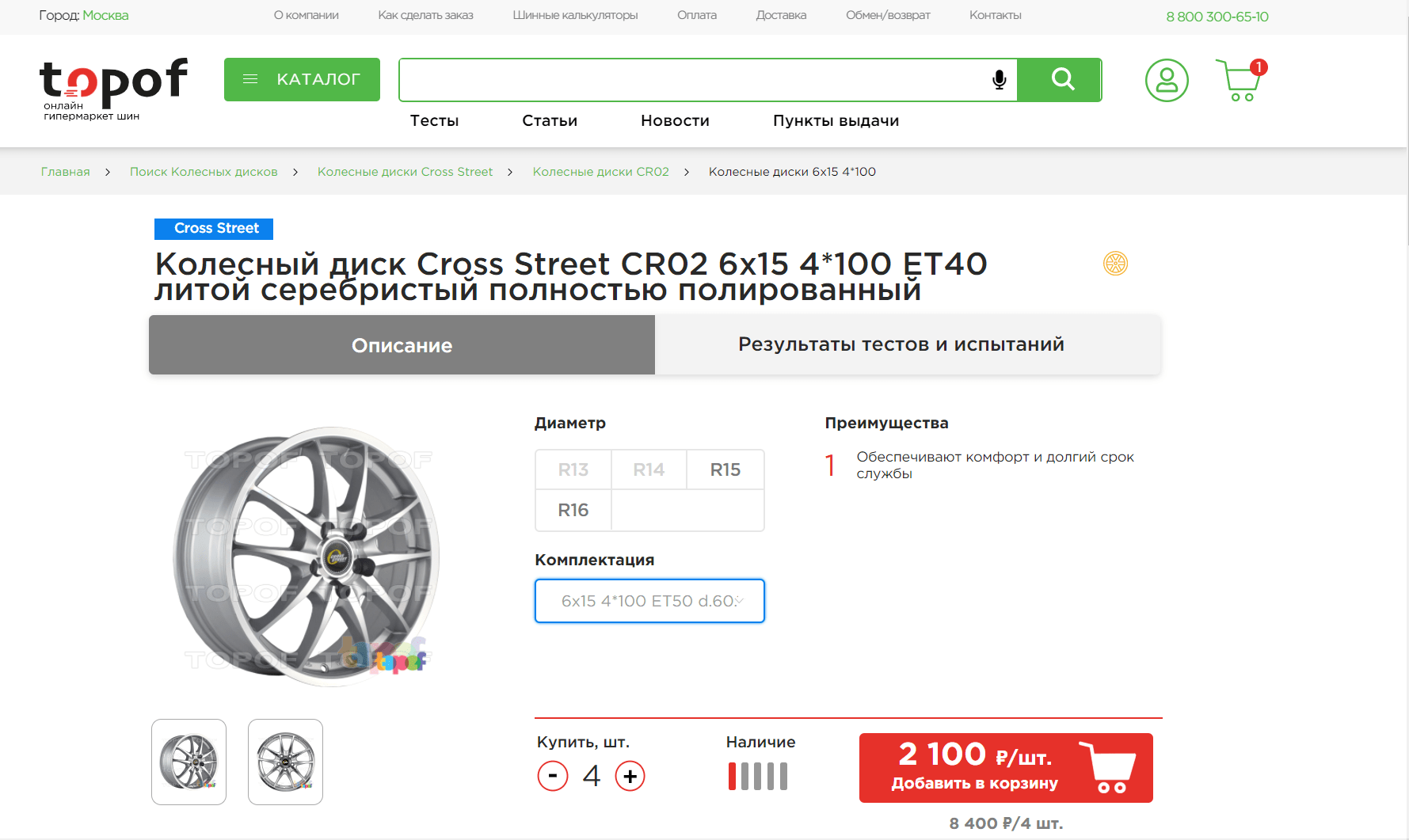Click Поиск Колесных дисков breadcrumb
The height and width of the screenshot is (840, 1409).
(x=204, y=172)
